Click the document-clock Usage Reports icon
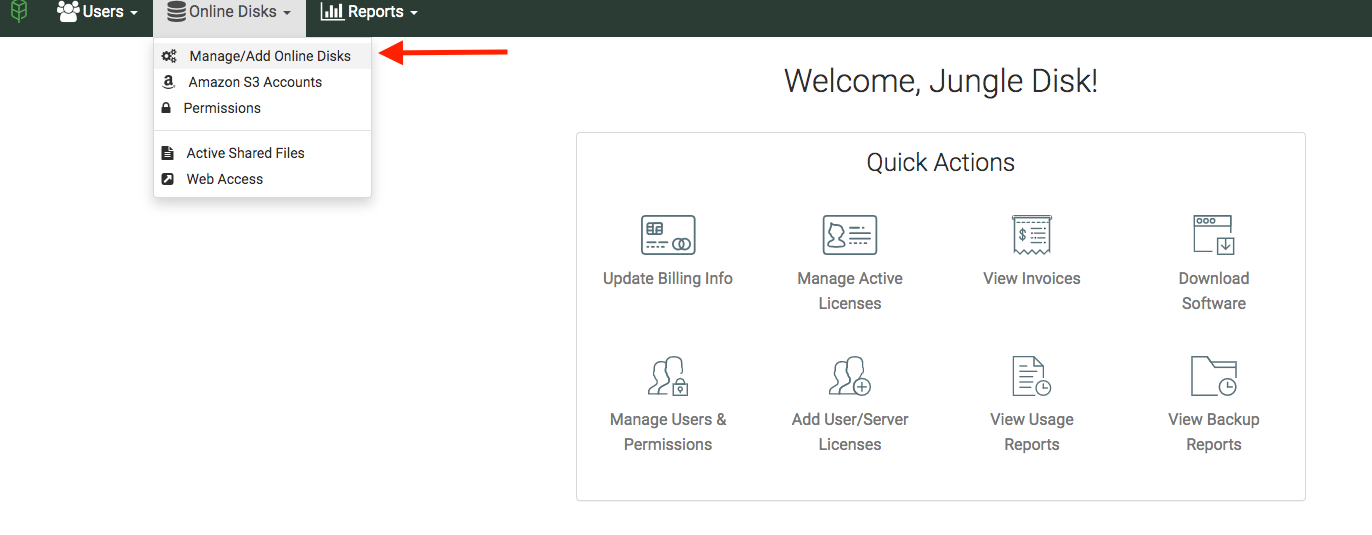Viewport: 1372px width, 535px height. tap(1031, 376)
